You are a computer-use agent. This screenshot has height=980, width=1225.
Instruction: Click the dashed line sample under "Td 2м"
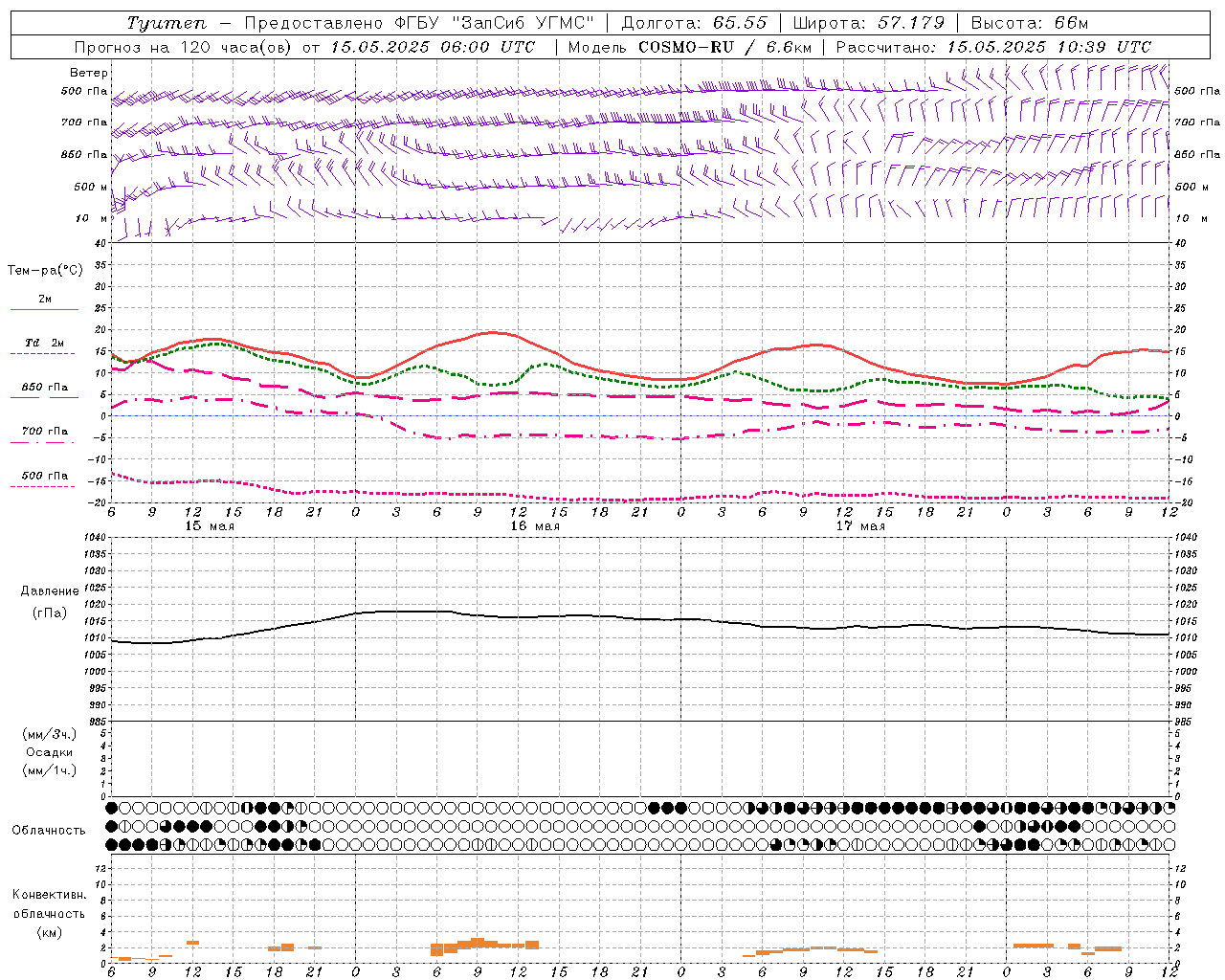coord(44,354)
